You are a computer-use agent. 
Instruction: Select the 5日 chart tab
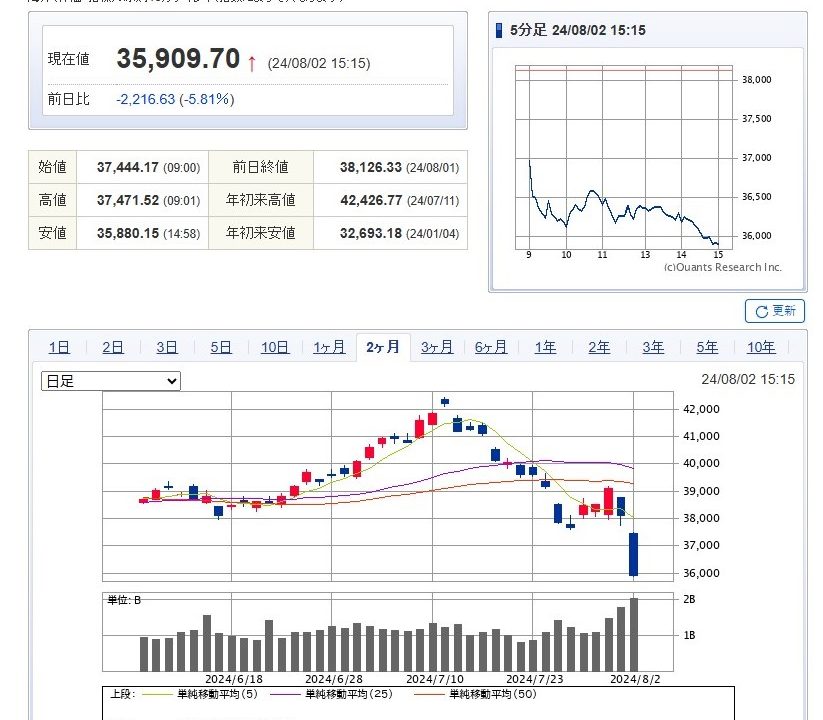point(221,347)
